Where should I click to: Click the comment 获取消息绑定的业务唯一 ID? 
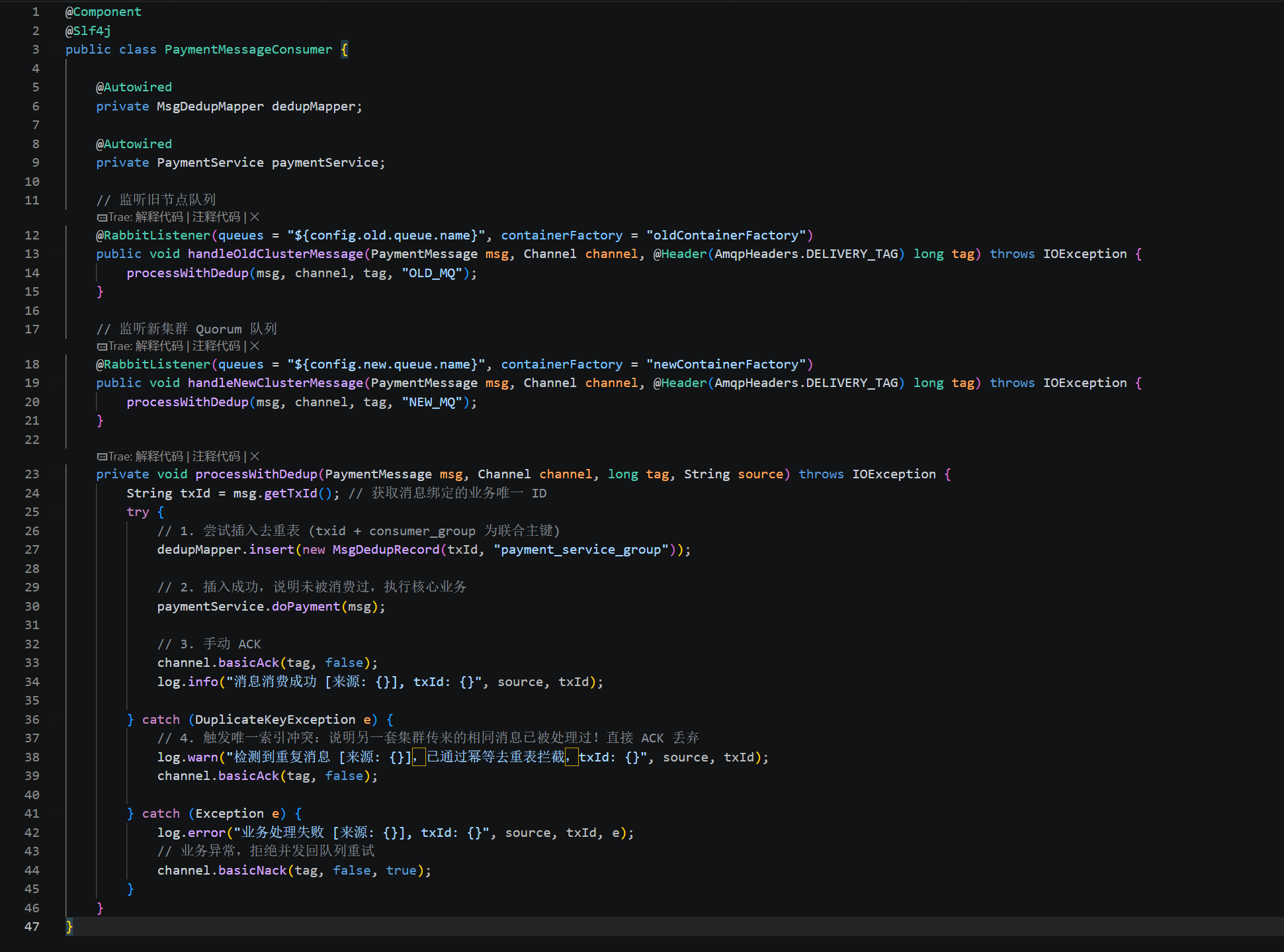(x=448, y=494)
